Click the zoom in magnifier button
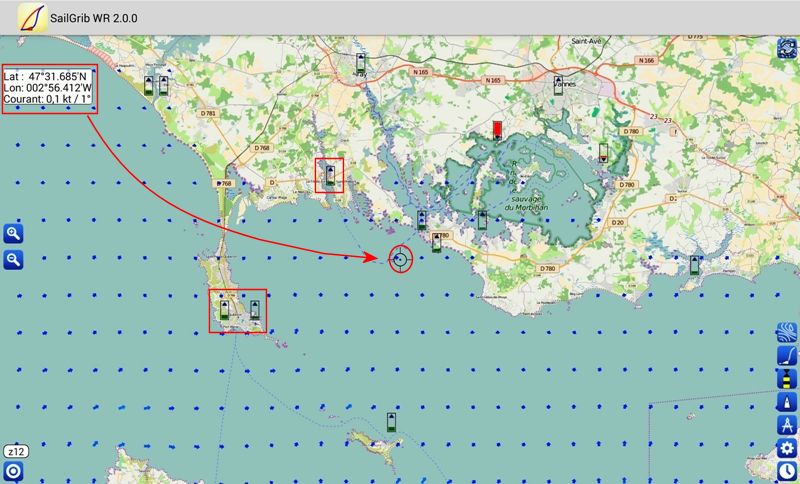 click(13, 234)
